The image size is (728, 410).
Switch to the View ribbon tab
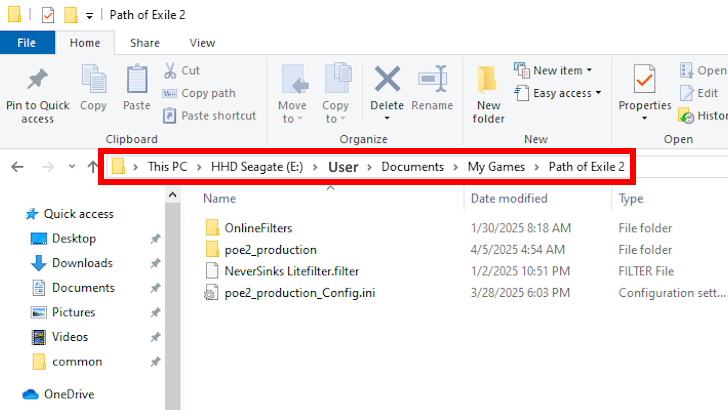click(x=202, y=43)
